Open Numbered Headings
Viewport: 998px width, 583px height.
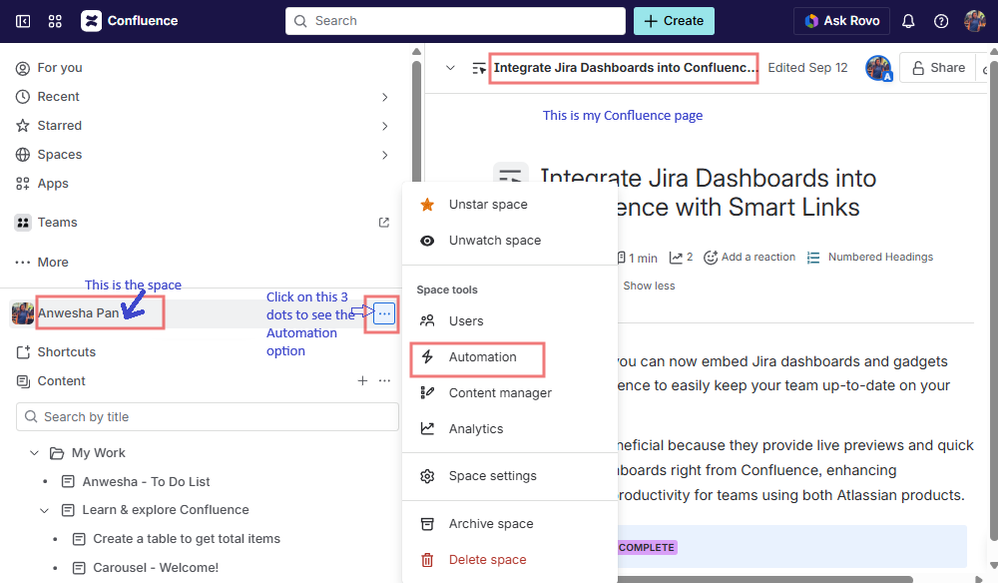point(870,257)
